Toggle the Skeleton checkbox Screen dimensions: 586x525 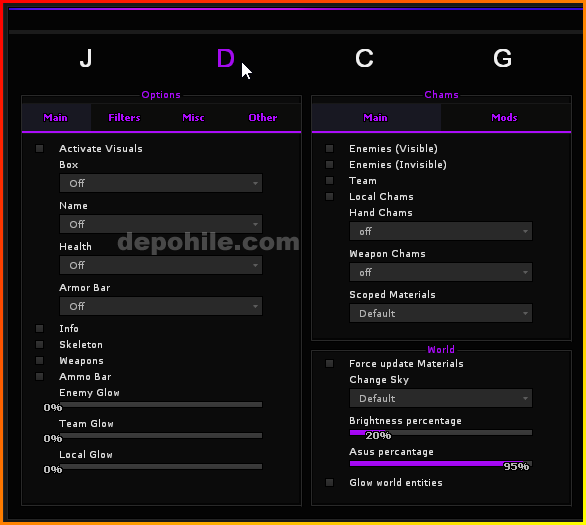(x=39, y=345)
